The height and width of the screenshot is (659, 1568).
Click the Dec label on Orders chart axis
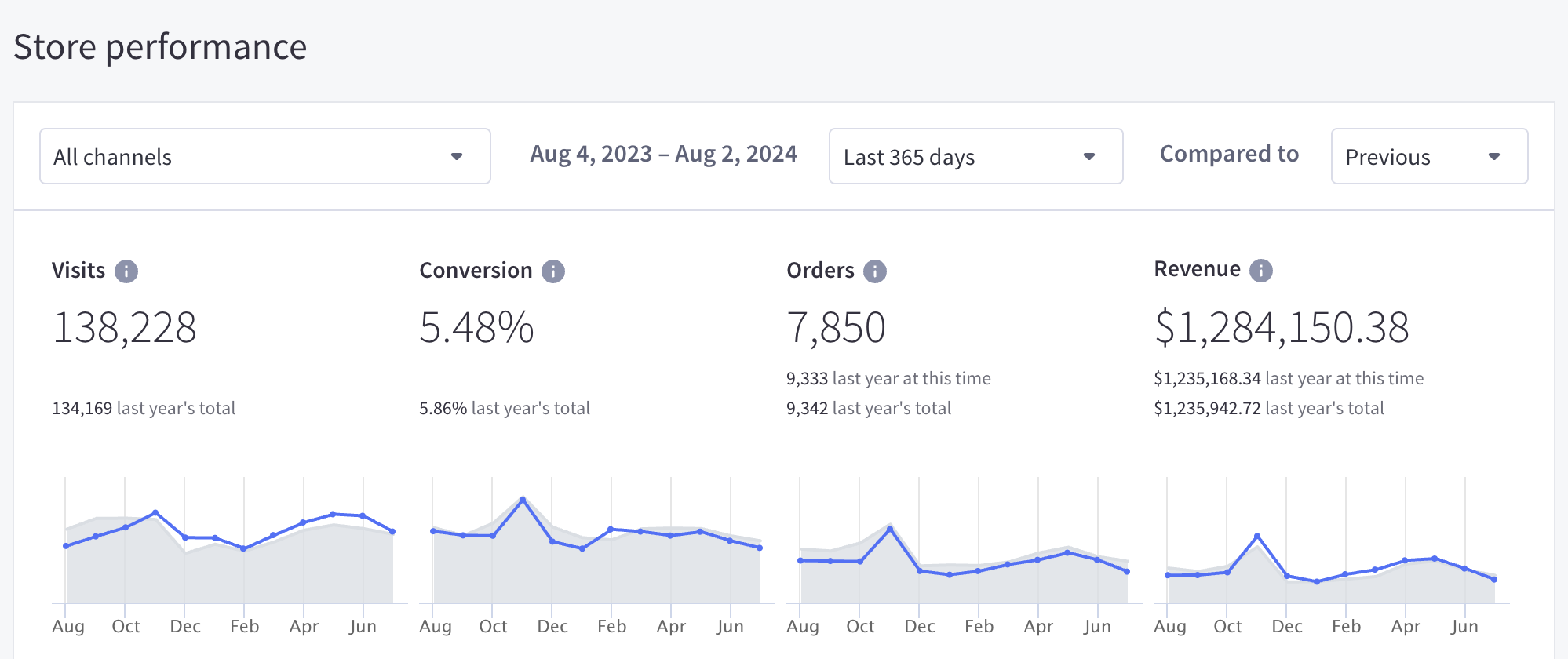coord(920,626)
